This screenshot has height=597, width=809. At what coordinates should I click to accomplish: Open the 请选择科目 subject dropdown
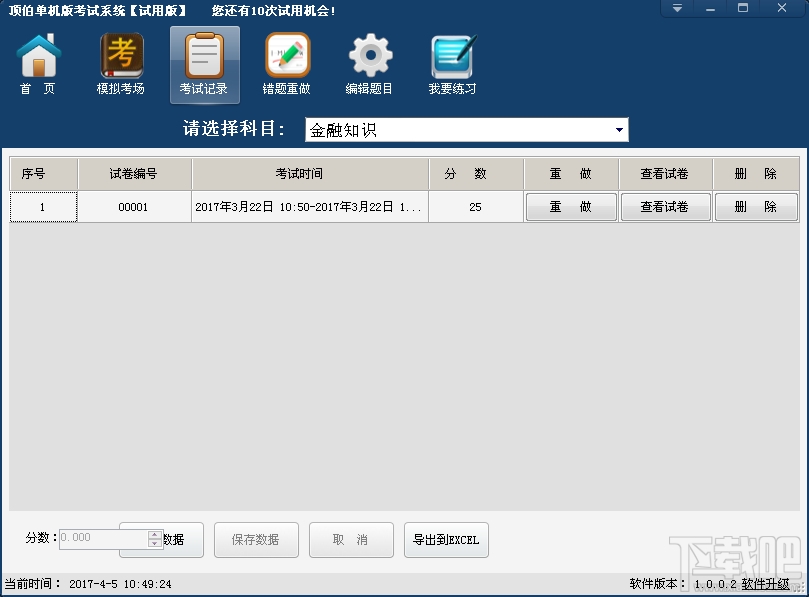click(x=466, y=129)
